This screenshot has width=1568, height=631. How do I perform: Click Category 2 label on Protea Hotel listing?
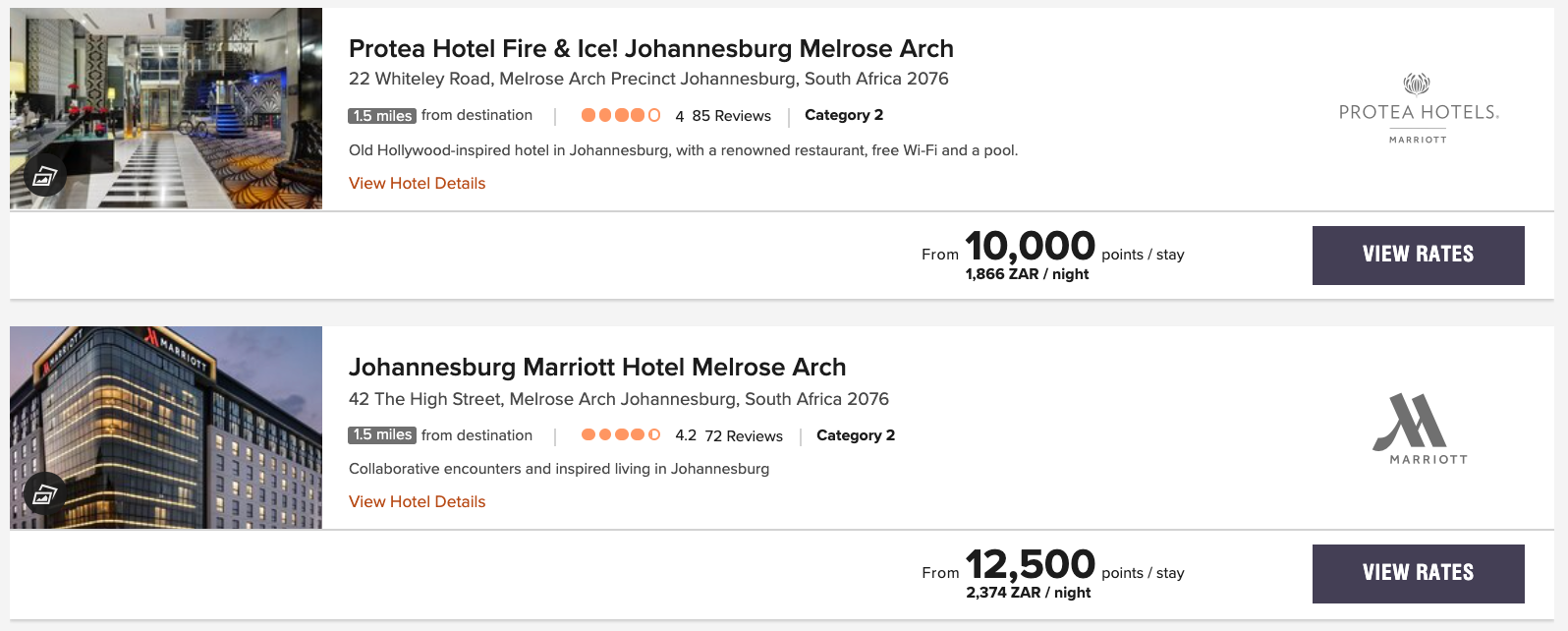pos(843,115)
